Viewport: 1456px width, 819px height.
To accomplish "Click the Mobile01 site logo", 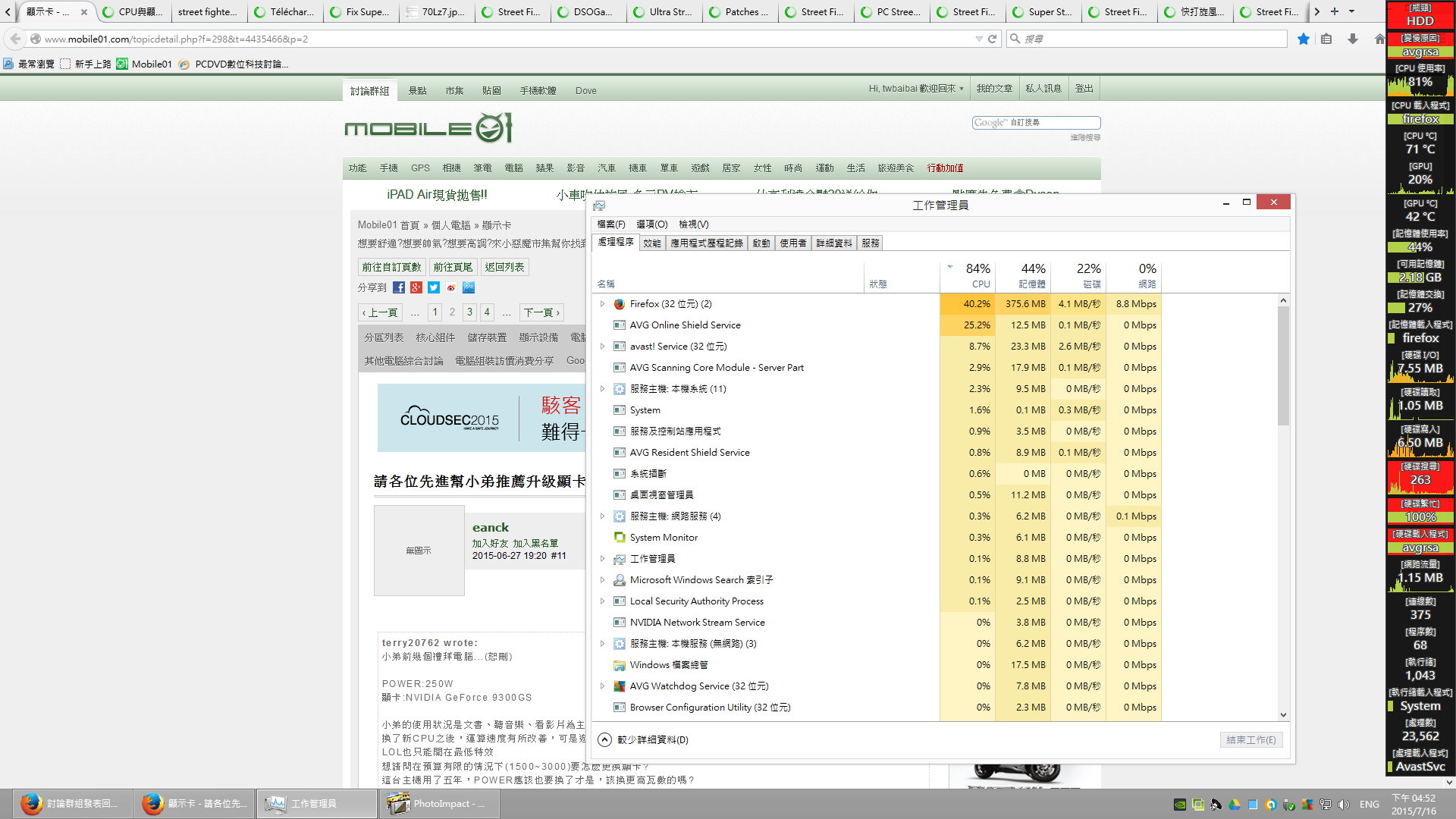I will coord(428,128).
